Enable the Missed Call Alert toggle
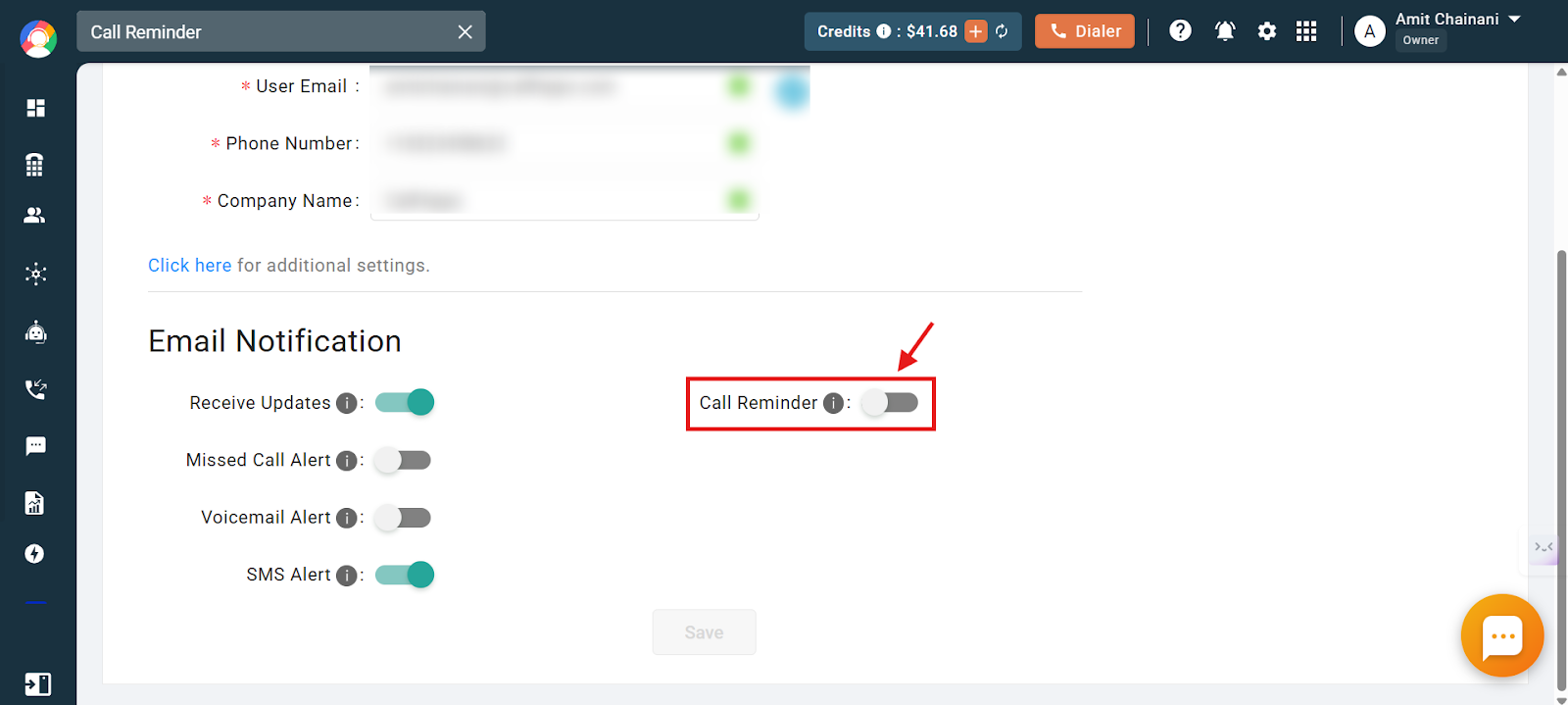The height and width of the screenshot is (705, 1568). click(403, 460)
